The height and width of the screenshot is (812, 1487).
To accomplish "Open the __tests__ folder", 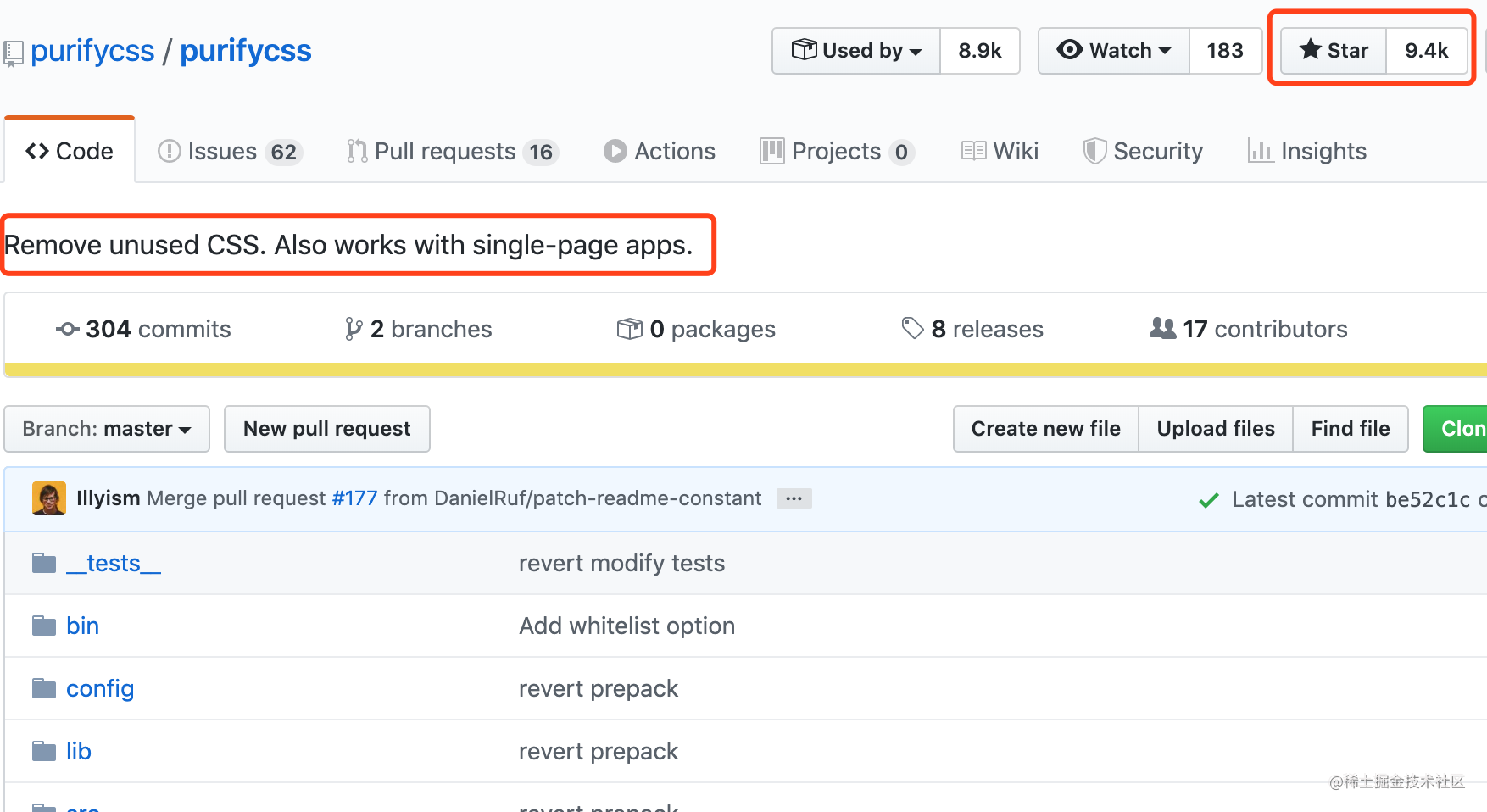I will click(x=114, y=564).
